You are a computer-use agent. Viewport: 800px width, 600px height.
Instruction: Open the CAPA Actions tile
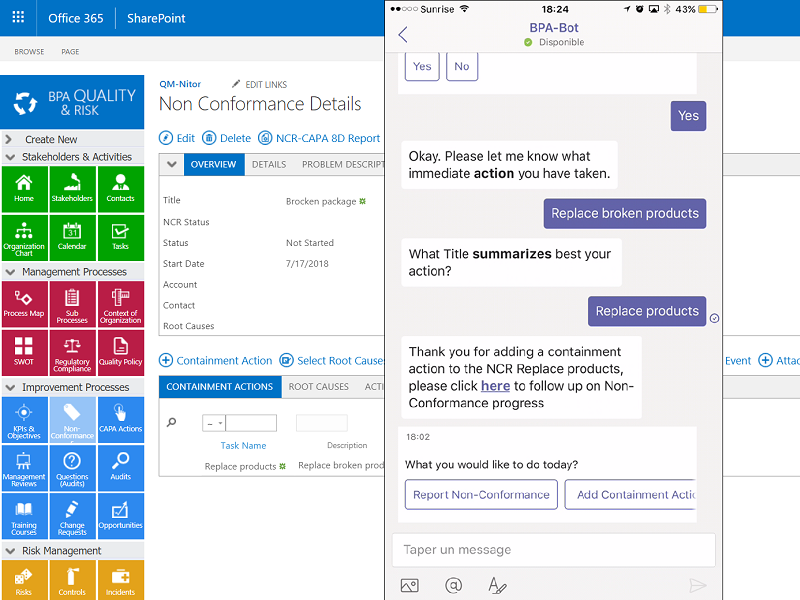tap(120, 419)
